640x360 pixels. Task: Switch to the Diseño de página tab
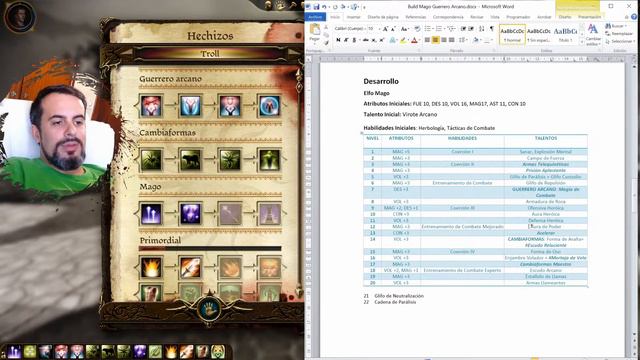[x=383, y=17]
